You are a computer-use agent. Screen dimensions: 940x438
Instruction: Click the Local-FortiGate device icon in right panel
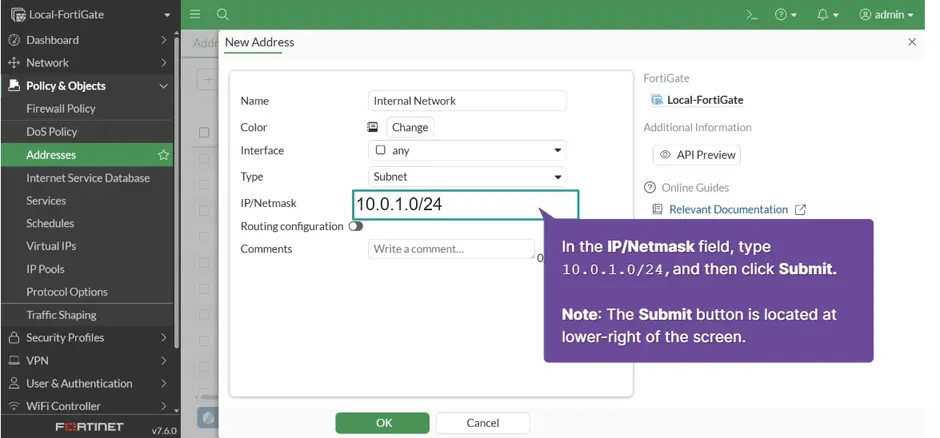657,100
